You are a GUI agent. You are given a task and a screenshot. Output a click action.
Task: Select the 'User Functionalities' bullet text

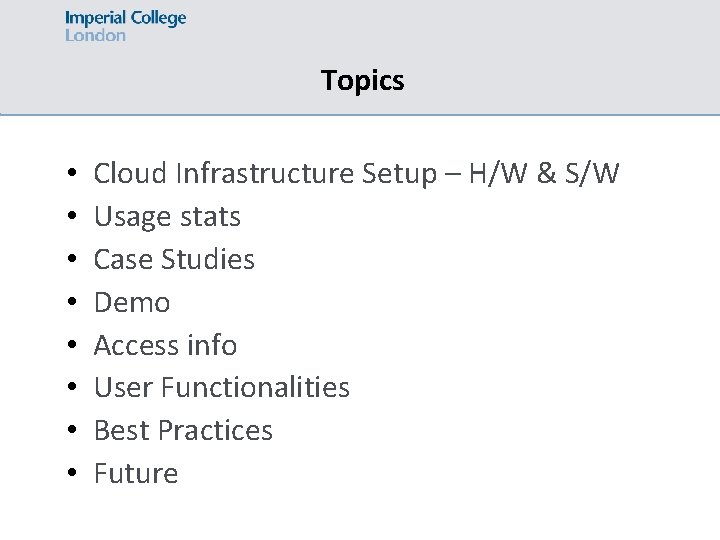click(x=221, y=388)
